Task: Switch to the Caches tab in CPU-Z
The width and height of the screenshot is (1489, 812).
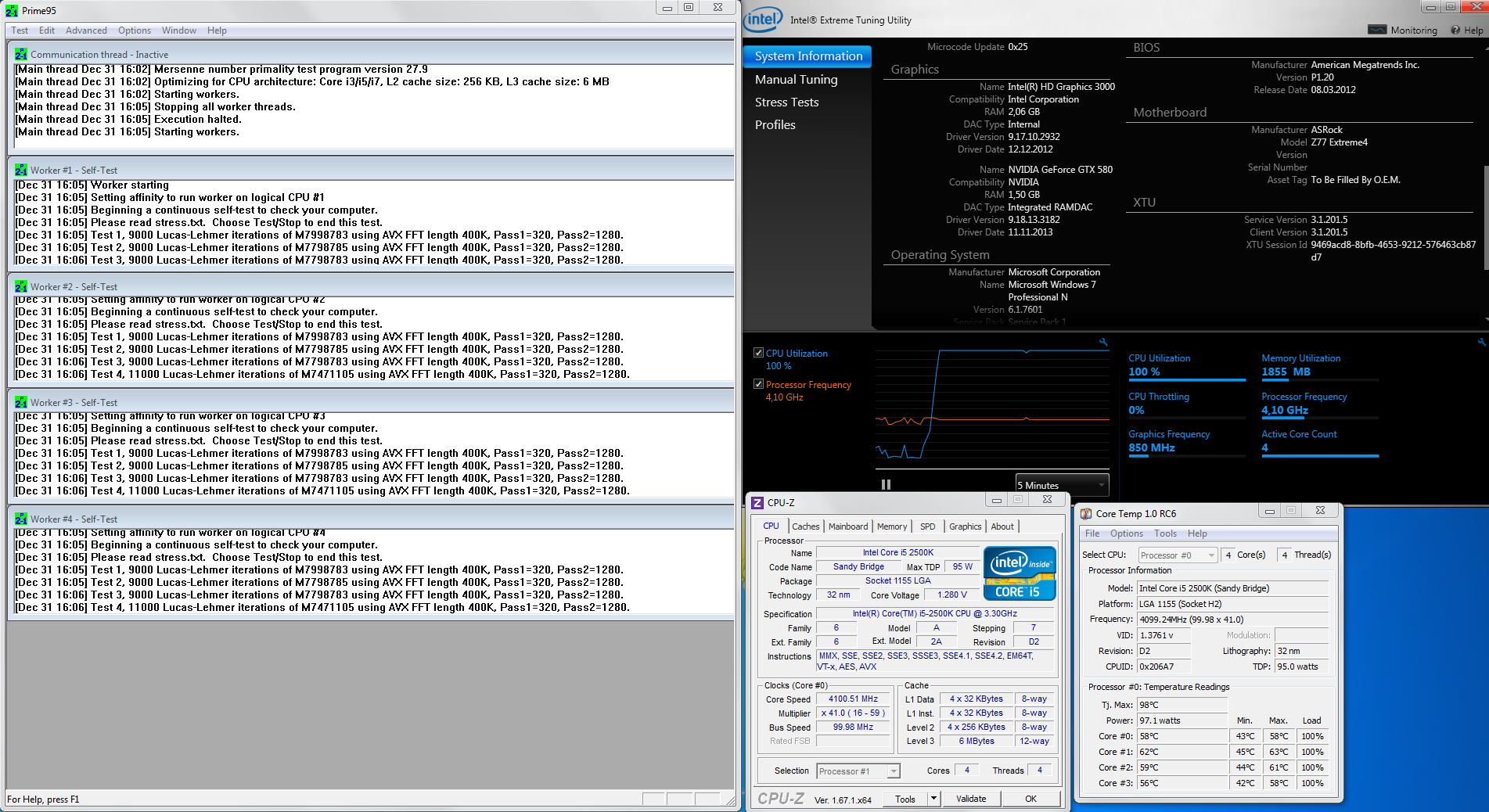Action: coord(805,526)
